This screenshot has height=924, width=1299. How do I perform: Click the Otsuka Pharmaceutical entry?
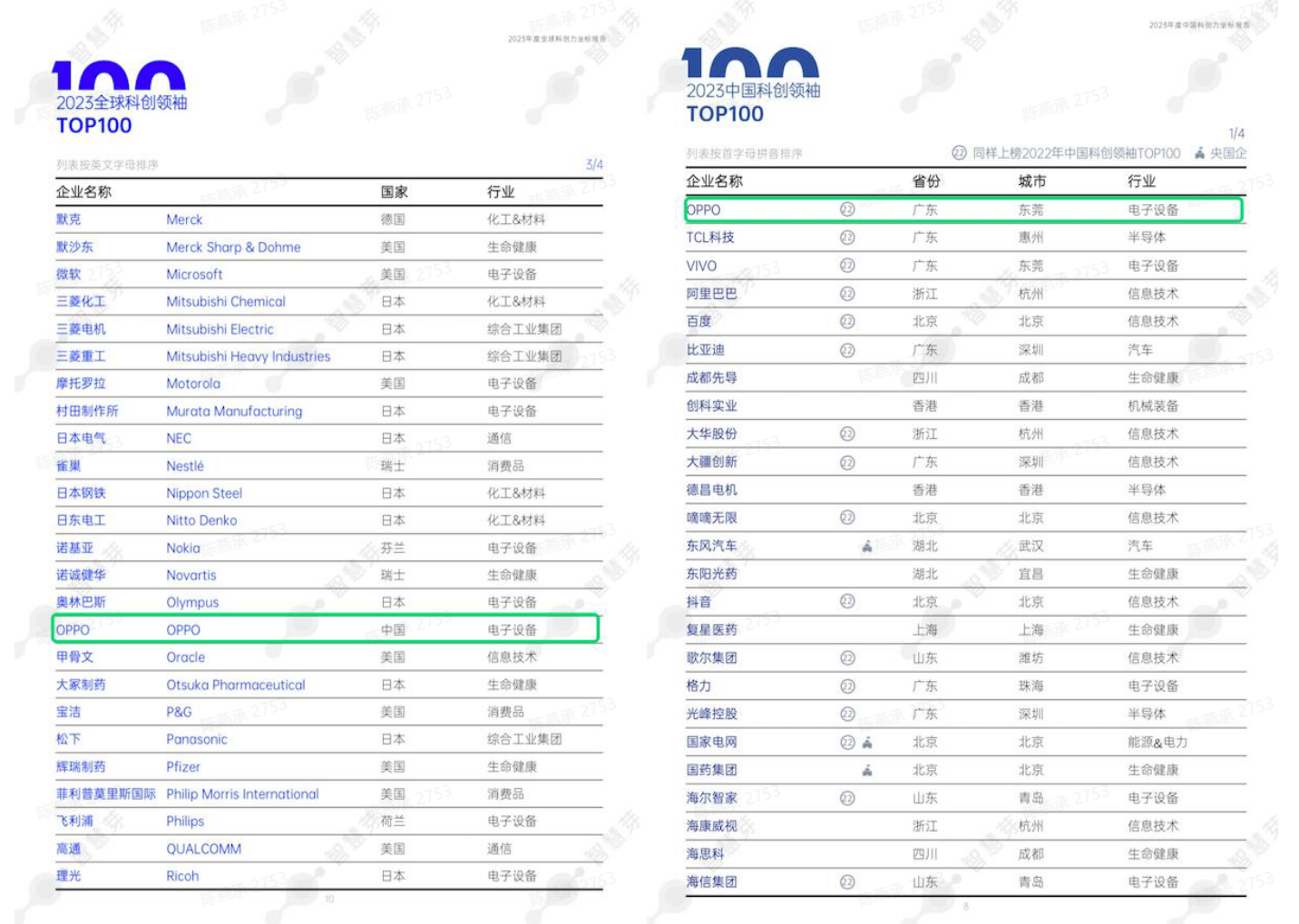(x=235, y=685)
